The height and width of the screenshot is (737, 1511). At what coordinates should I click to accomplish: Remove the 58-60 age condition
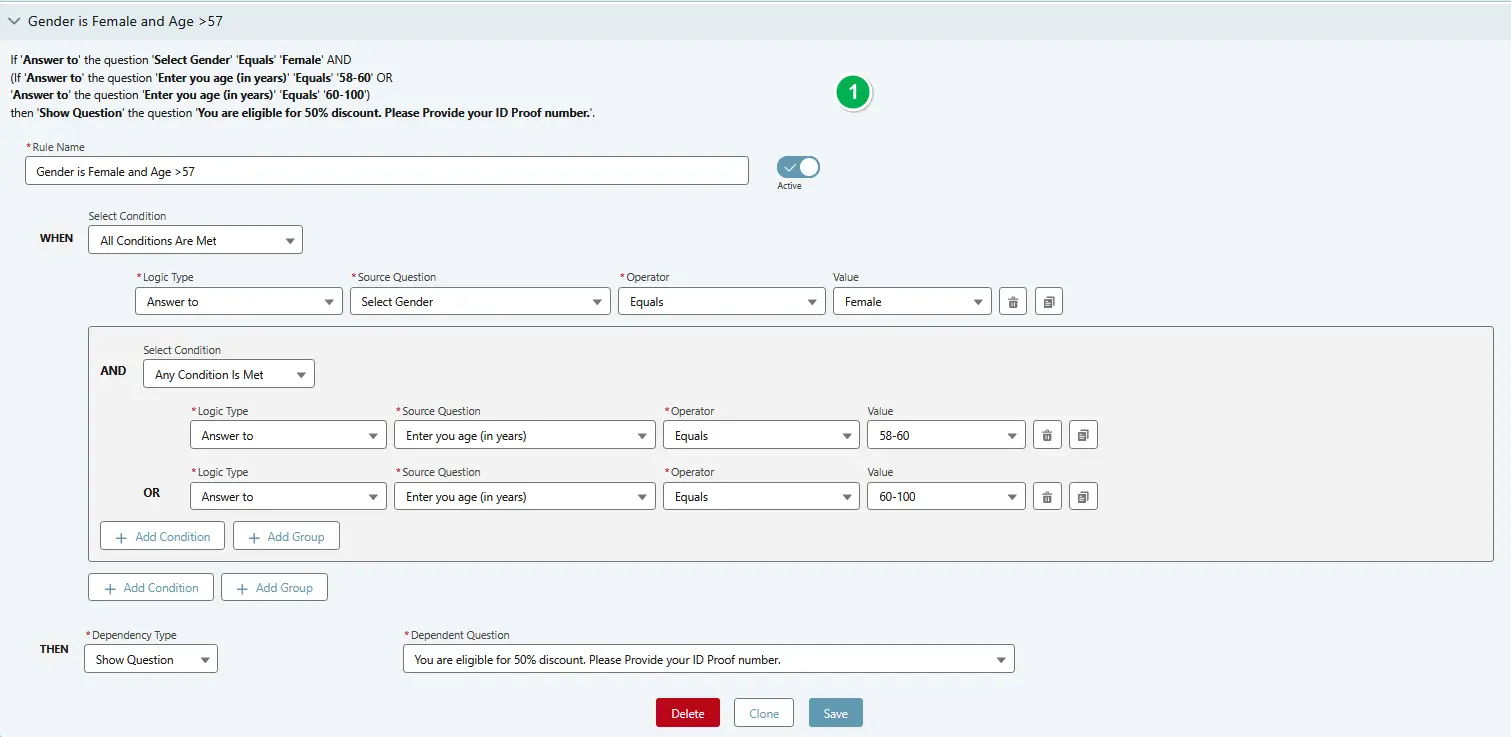click(1046, 435)
